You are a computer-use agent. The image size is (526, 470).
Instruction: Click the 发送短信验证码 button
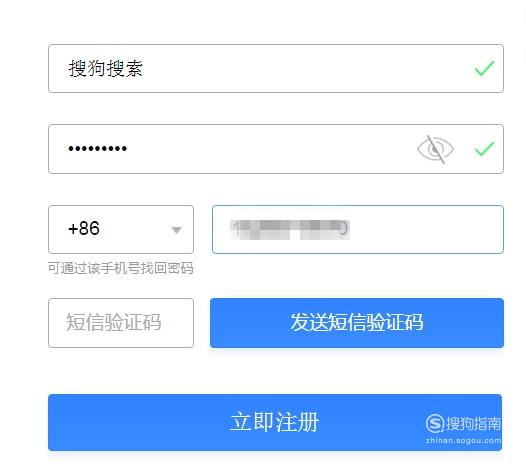[357, 323]
